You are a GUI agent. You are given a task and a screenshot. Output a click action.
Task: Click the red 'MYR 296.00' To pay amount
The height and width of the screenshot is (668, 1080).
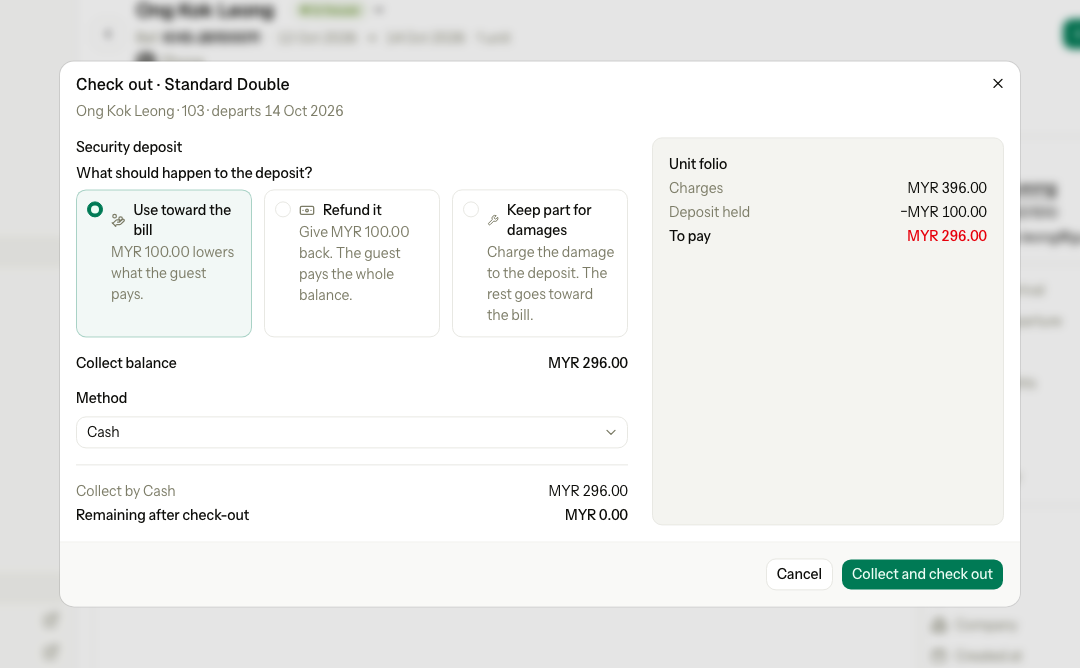pos(946,236)
